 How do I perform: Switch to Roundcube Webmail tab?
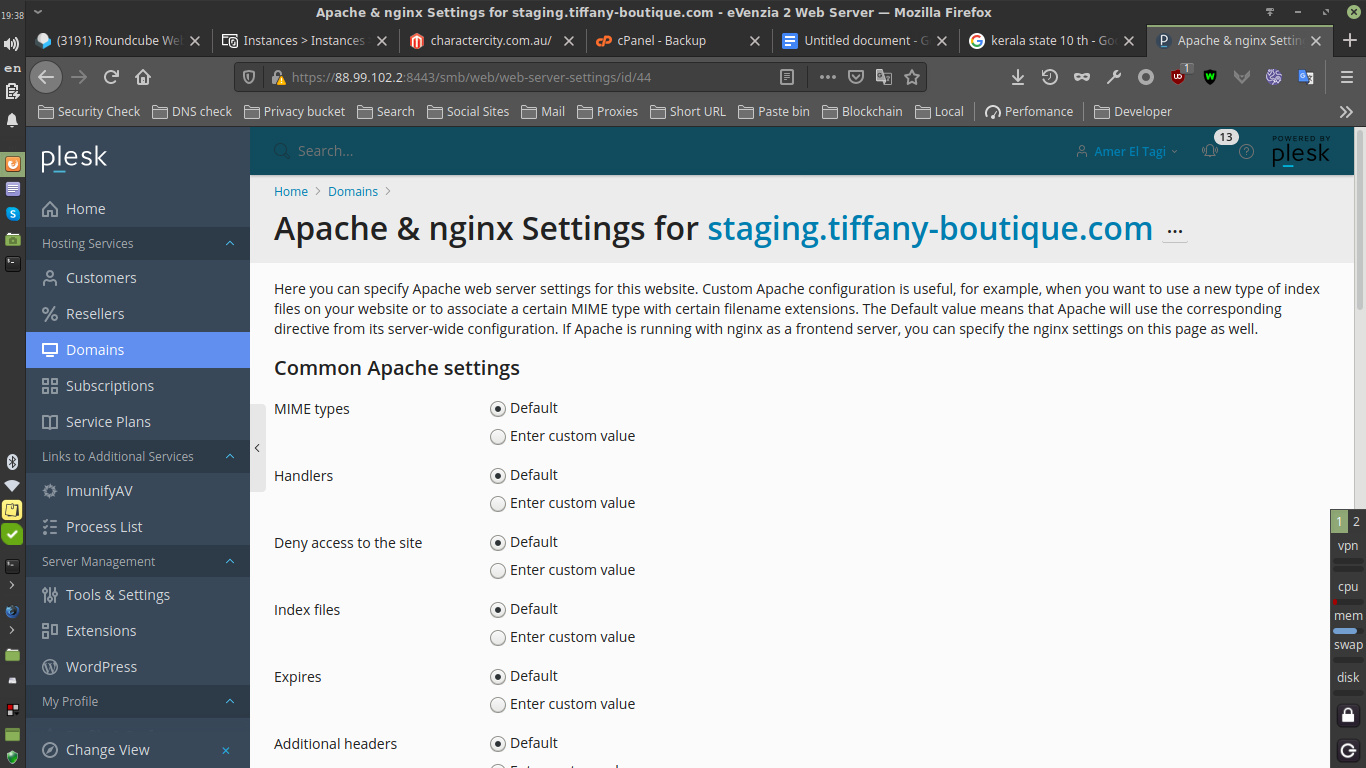[x=119, y=41]
